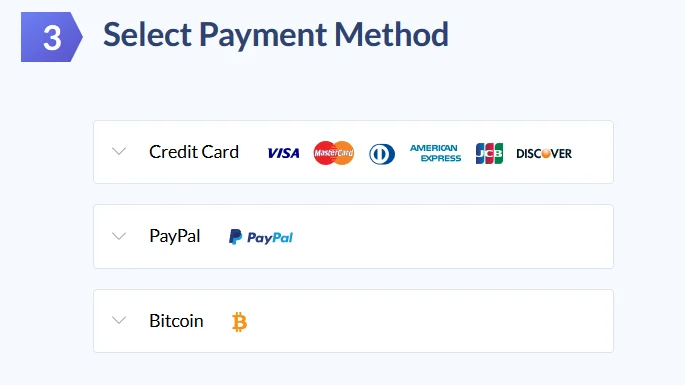Click empty space in the PayPal row
The image size is (685, 385).
[x=452, y=236]
